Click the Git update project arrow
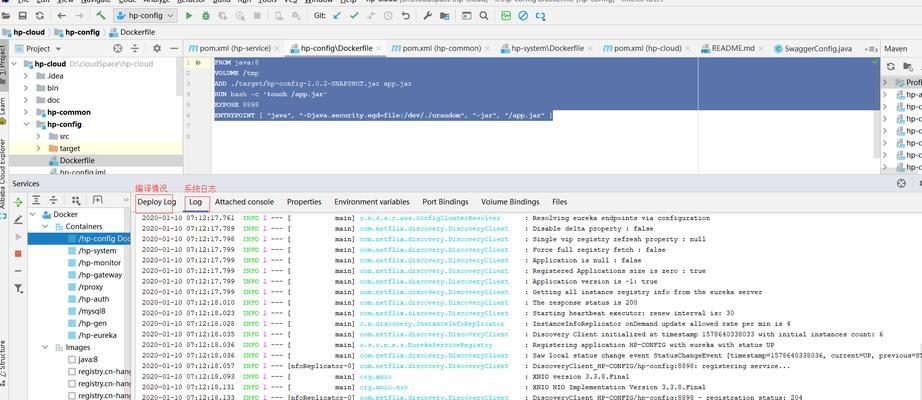 337,16
